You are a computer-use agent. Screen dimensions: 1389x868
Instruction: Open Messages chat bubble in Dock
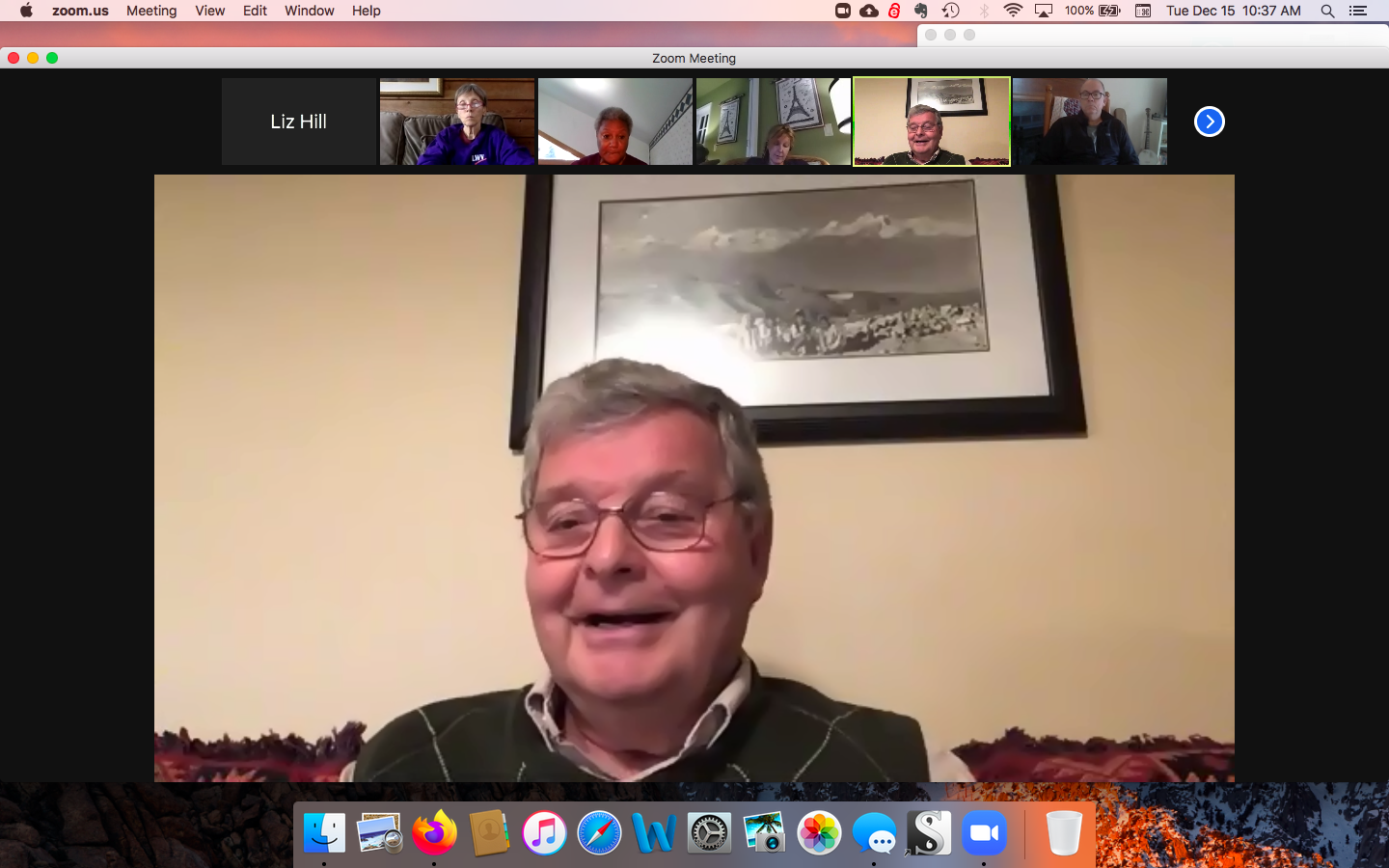(x=874, y=832)
